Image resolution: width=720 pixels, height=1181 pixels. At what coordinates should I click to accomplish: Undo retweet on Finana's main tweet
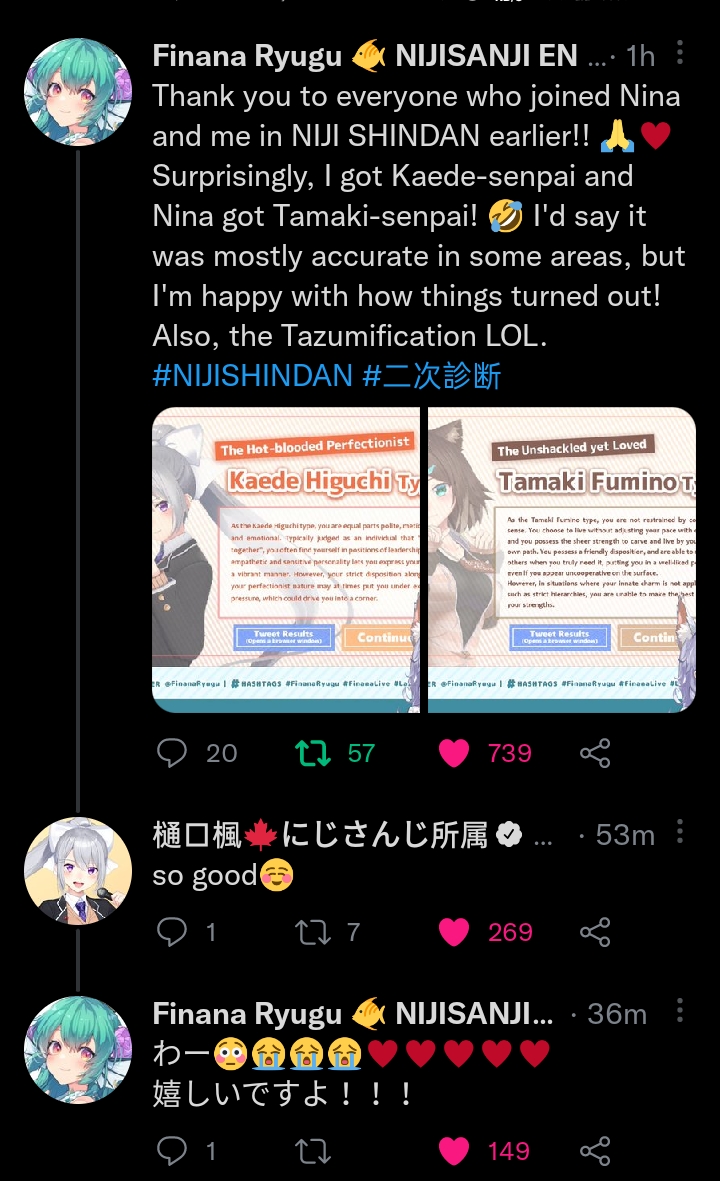(x=313, y=752)
